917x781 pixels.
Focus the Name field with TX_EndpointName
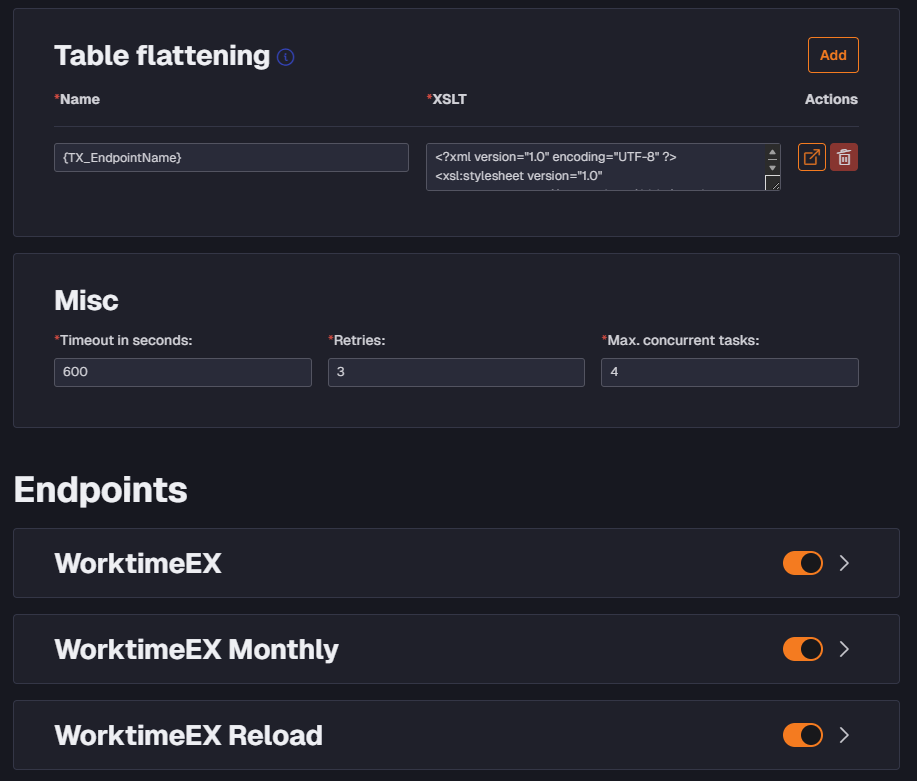click(x=231, y=157)
